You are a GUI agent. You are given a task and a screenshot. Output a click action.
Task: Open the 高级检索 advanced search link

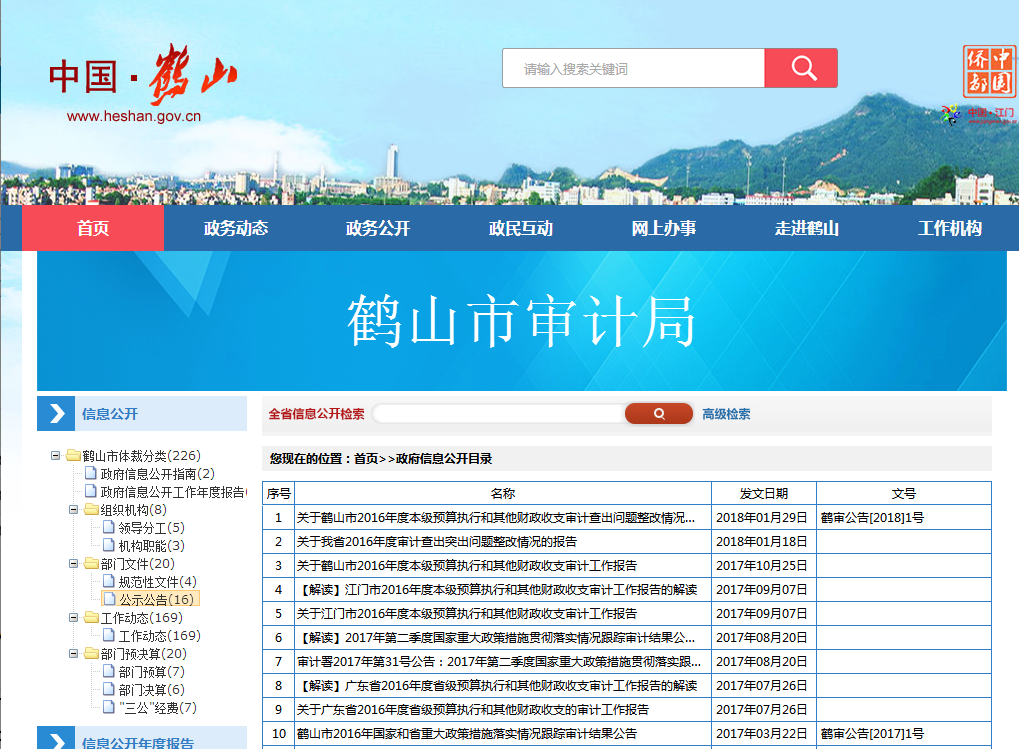tap(726, 414)
